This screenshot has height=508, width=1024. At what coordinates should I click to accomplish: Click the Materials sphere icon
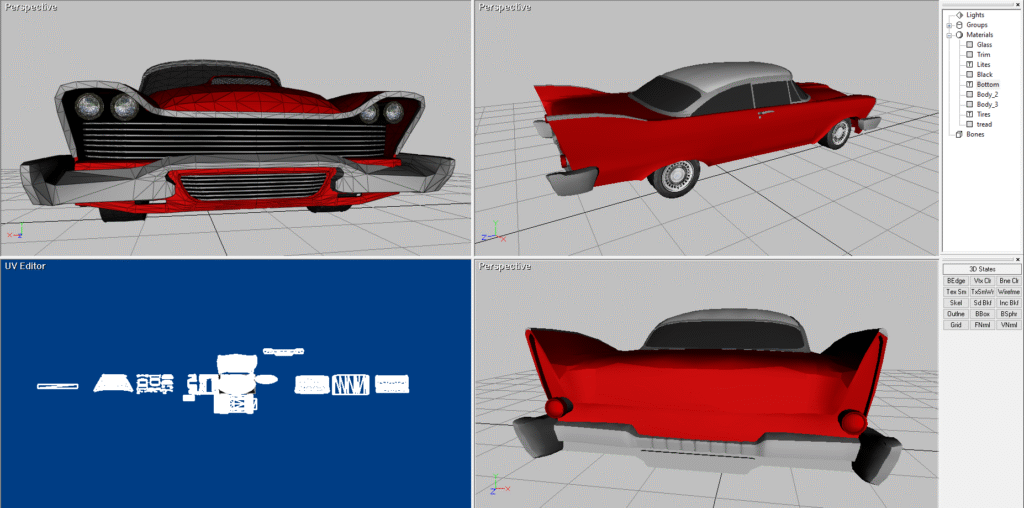coord(960,35)
